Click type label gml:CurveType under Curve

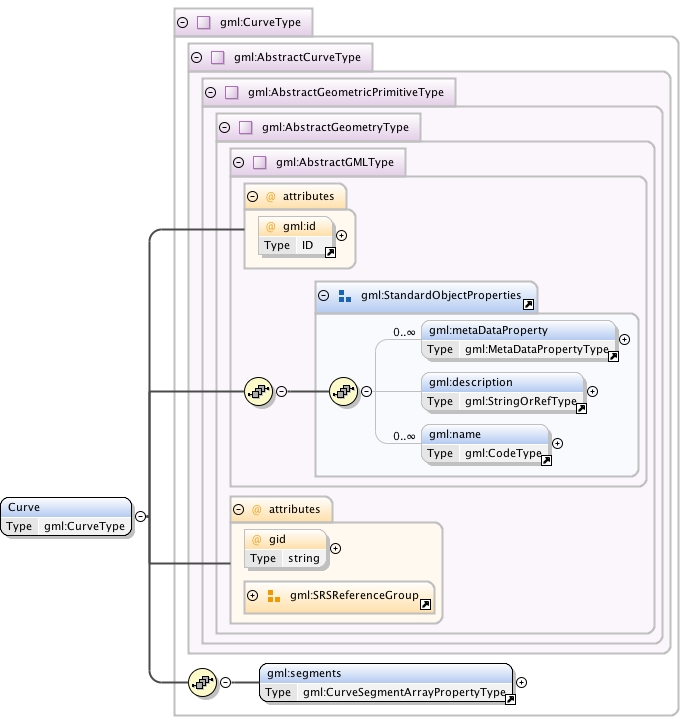(84, 526)
